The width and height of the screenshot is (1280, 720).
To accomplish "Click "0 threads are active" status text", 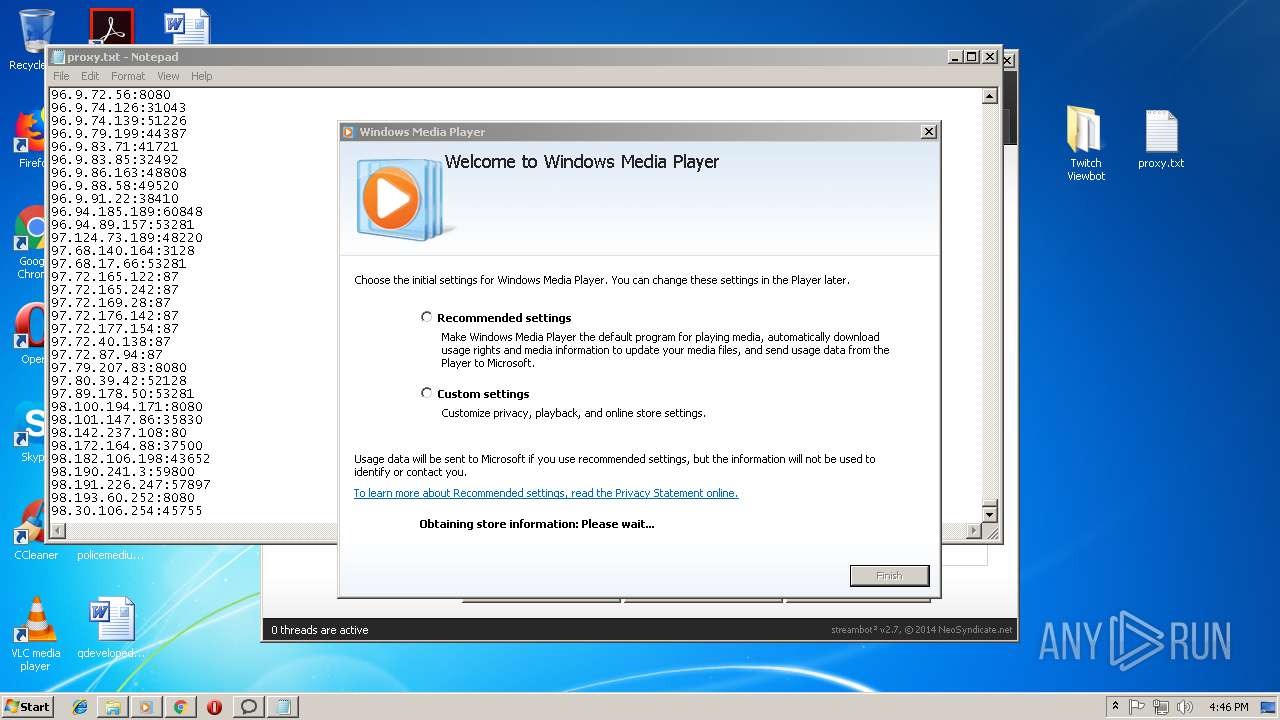I will pyautogui.click(x=320, y=630).
